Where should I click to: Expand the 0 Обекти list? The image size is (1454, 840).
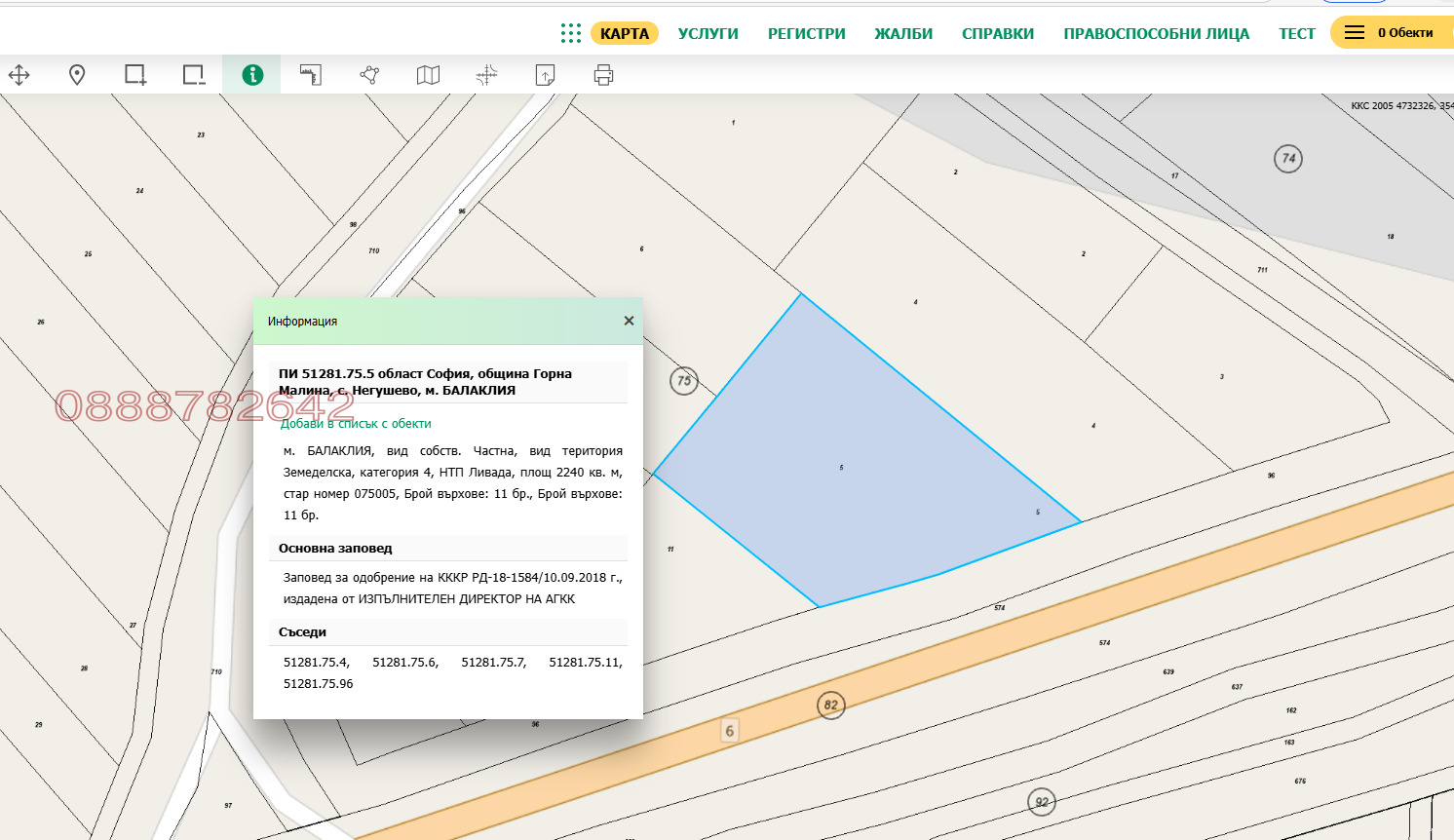1391,33
